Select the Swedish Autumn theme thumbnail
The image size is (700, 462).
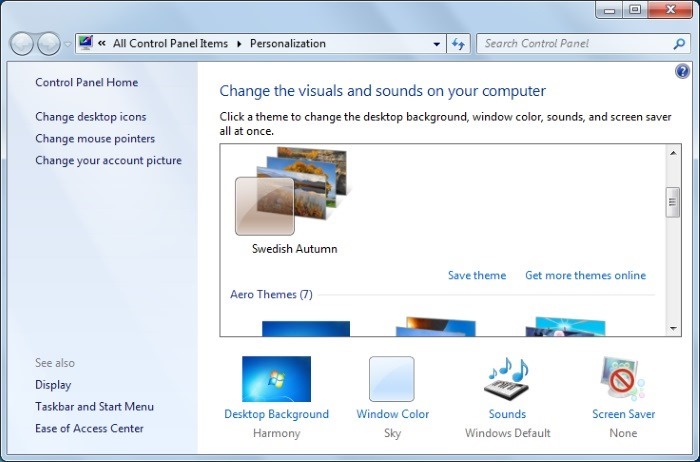[292, 191]
